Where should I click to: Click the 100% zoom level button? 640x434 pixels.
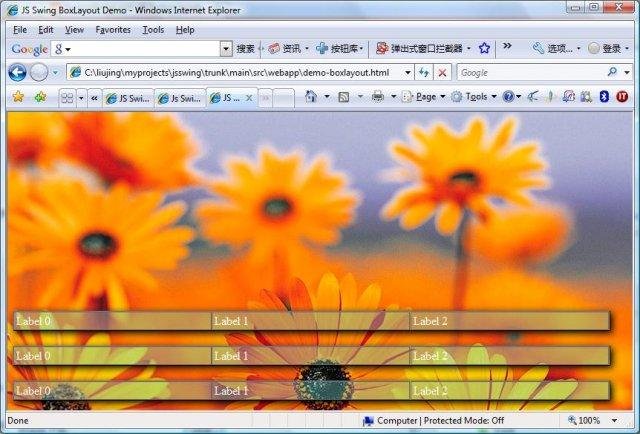(x=584, y=421)
